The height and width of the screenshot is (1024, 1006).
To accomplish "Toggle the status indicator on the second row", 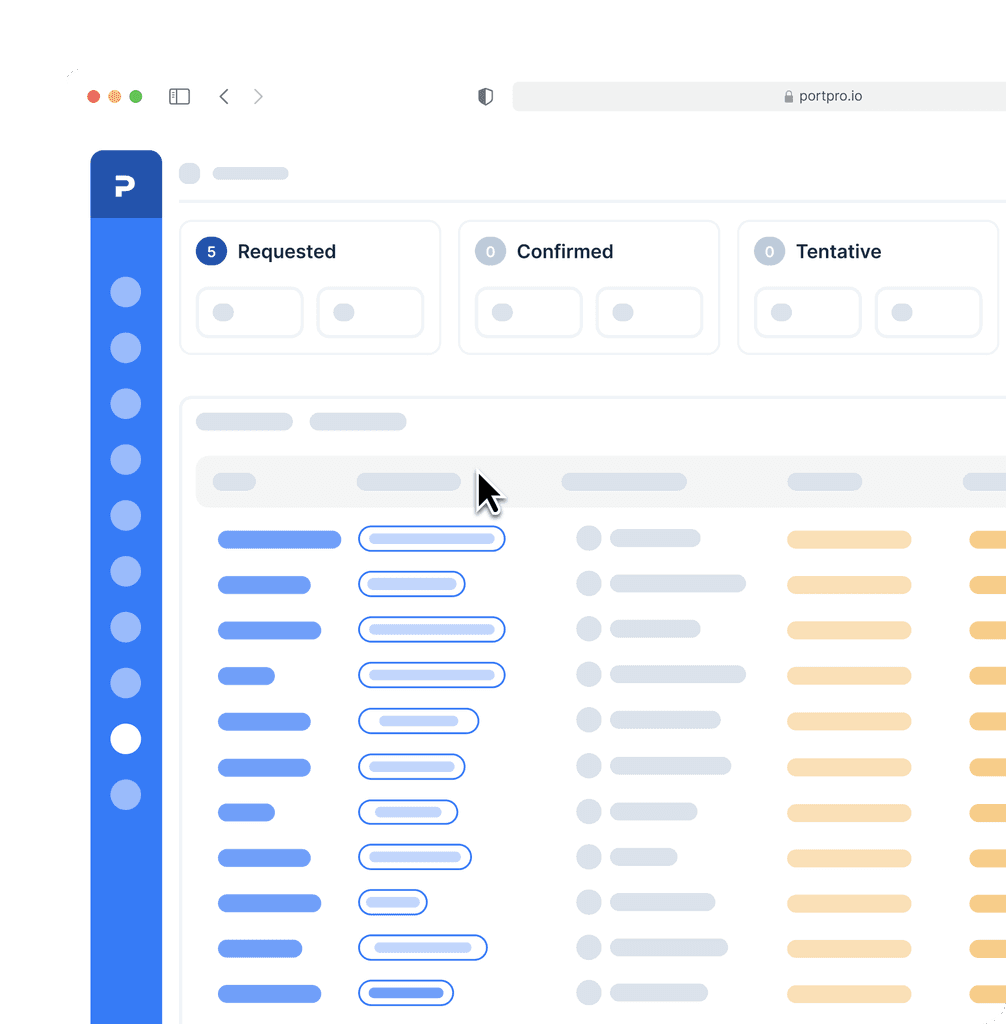I will (588, 583).
